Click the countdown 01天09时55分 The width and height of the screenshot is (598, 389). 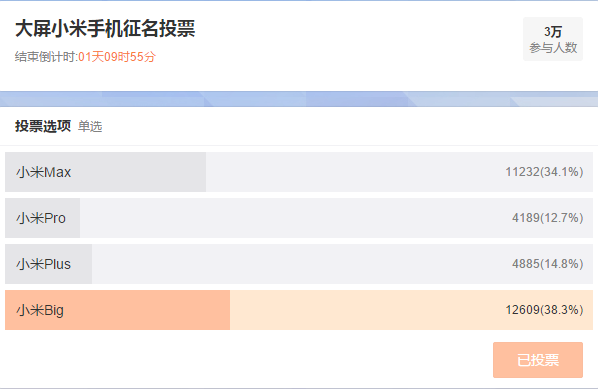(117, 57)
